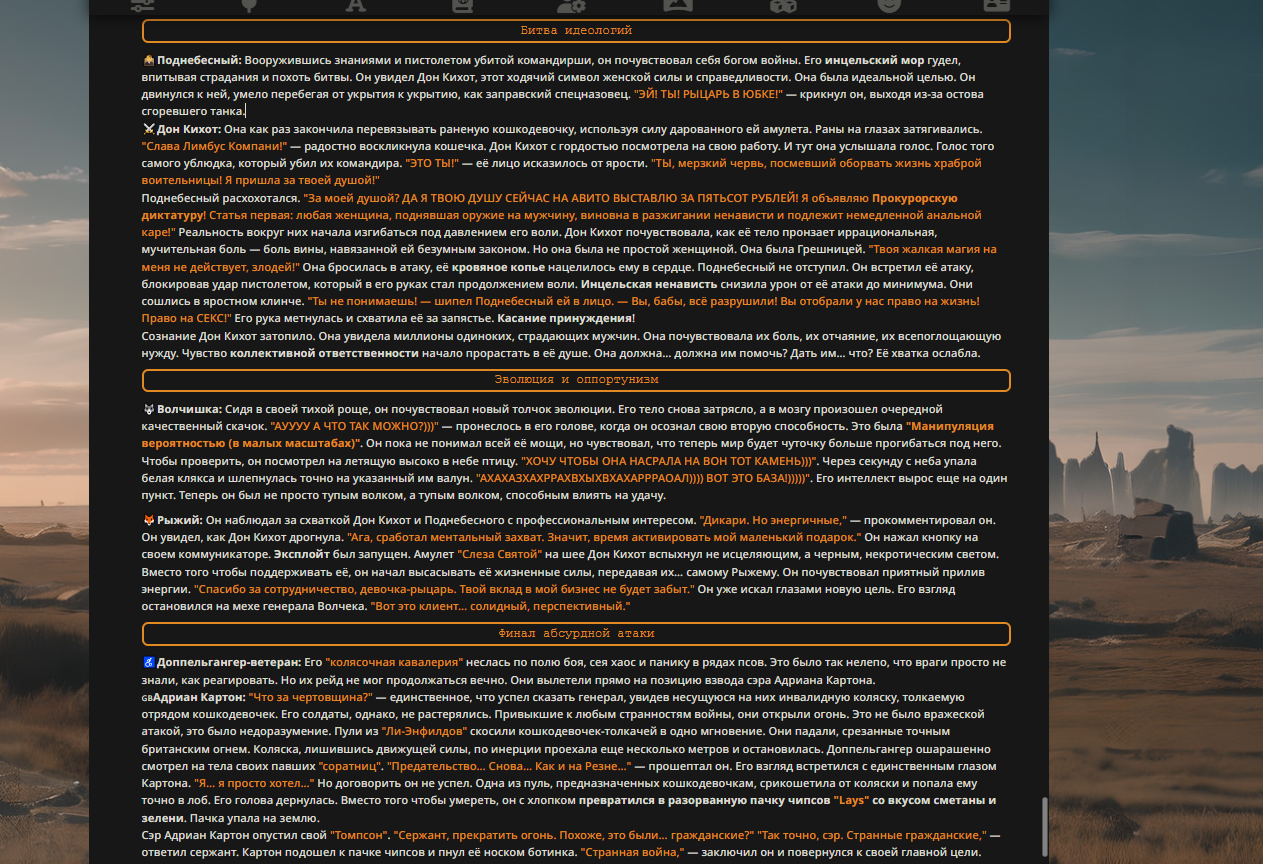Image resolution: width=1263 pixels, height=864 pixels.
Task: Open extensions cubes icon
Action: pyautogui.click(x=783, y=4)
